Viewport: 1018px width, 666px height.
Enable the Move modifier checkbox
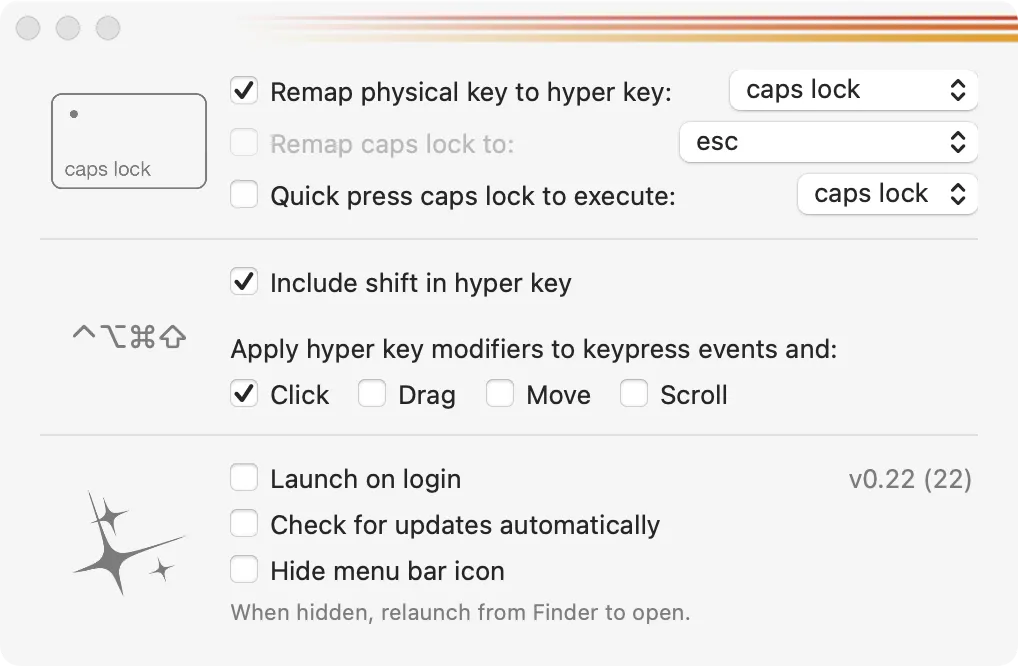click(500, 394)
